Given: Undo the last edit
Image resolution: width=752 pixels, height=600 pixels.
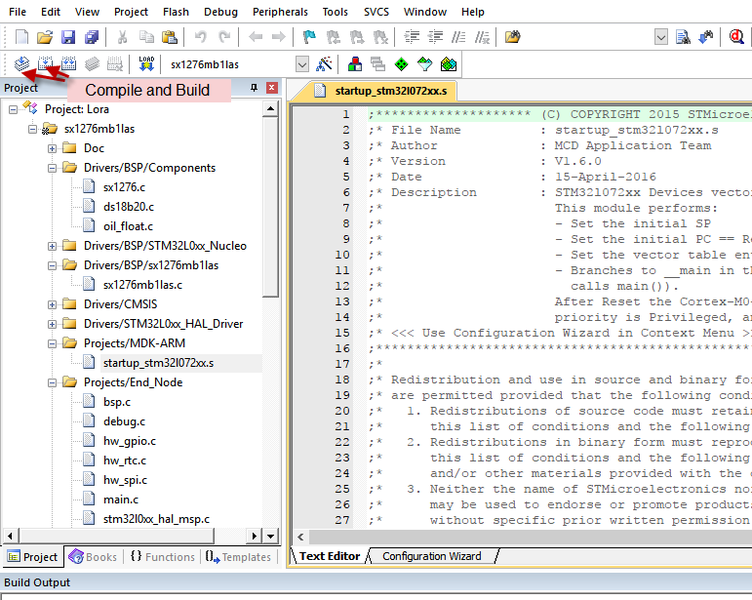Looking at the screenshot, I should [200, 37].
